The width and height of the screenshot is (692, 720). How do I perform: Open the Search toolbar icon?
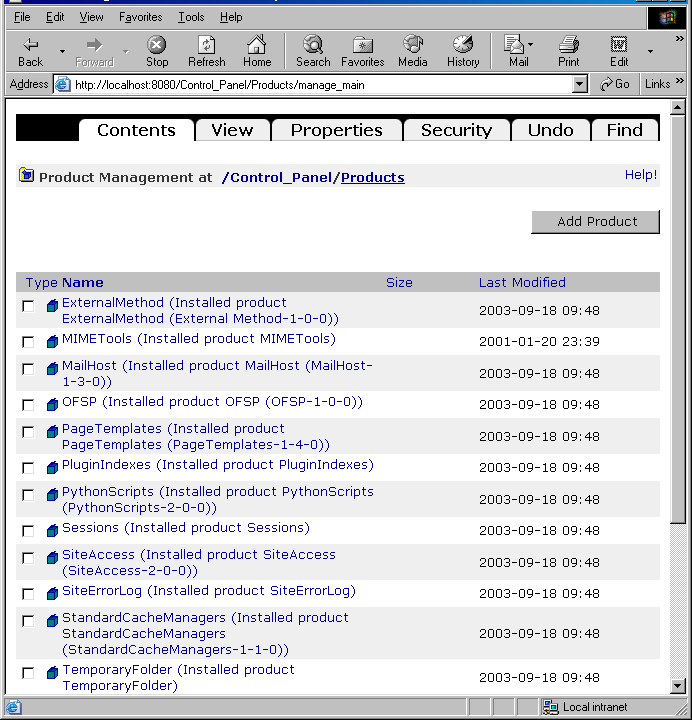coord(313,45)
